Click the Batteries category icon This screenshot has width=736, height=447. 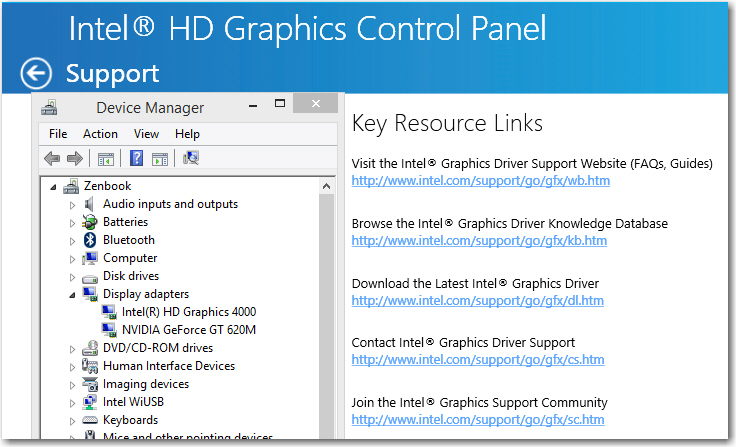[90, 222]
